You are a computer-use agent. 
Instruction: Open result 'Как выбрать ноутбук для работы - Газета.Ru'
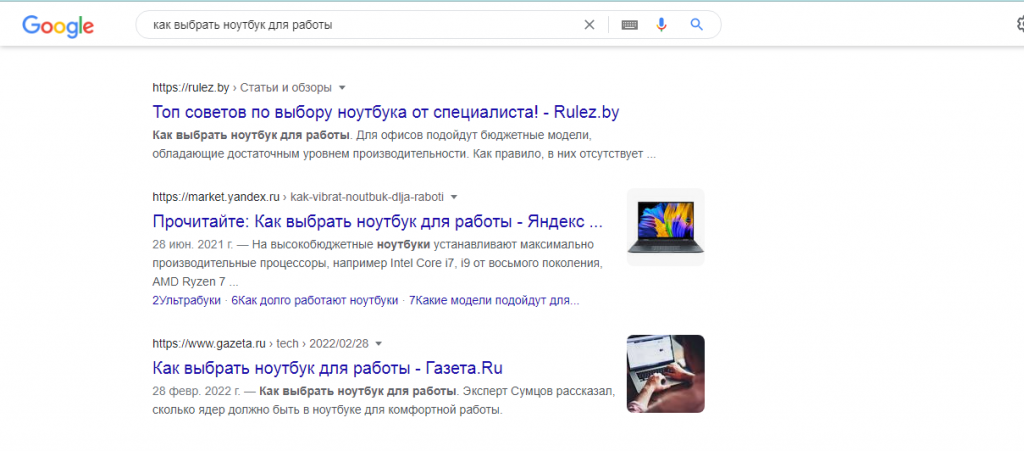tap(327, 367)
